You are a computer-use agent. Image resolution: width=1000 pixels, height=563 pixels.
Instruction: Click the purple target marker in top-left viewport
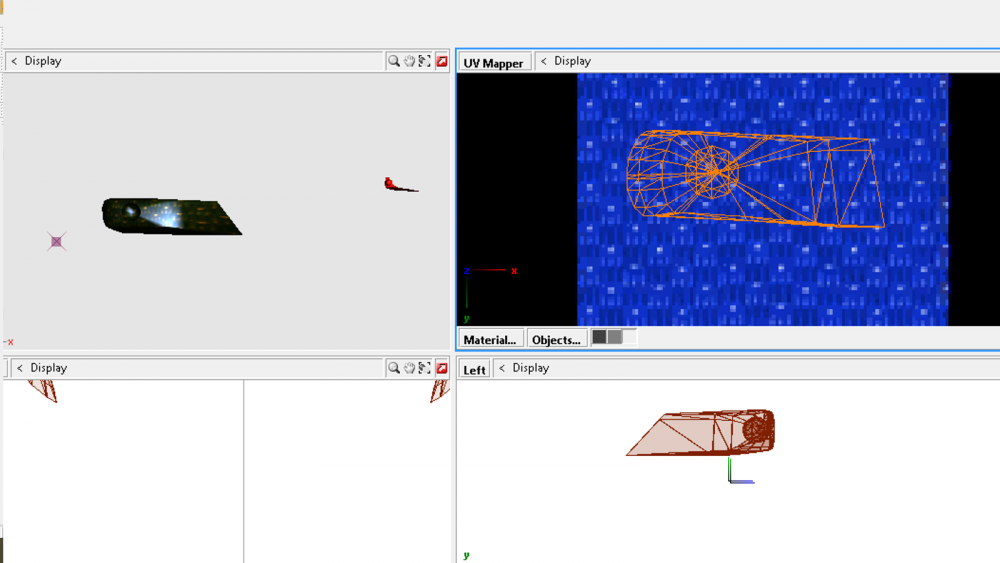point(56,241)
